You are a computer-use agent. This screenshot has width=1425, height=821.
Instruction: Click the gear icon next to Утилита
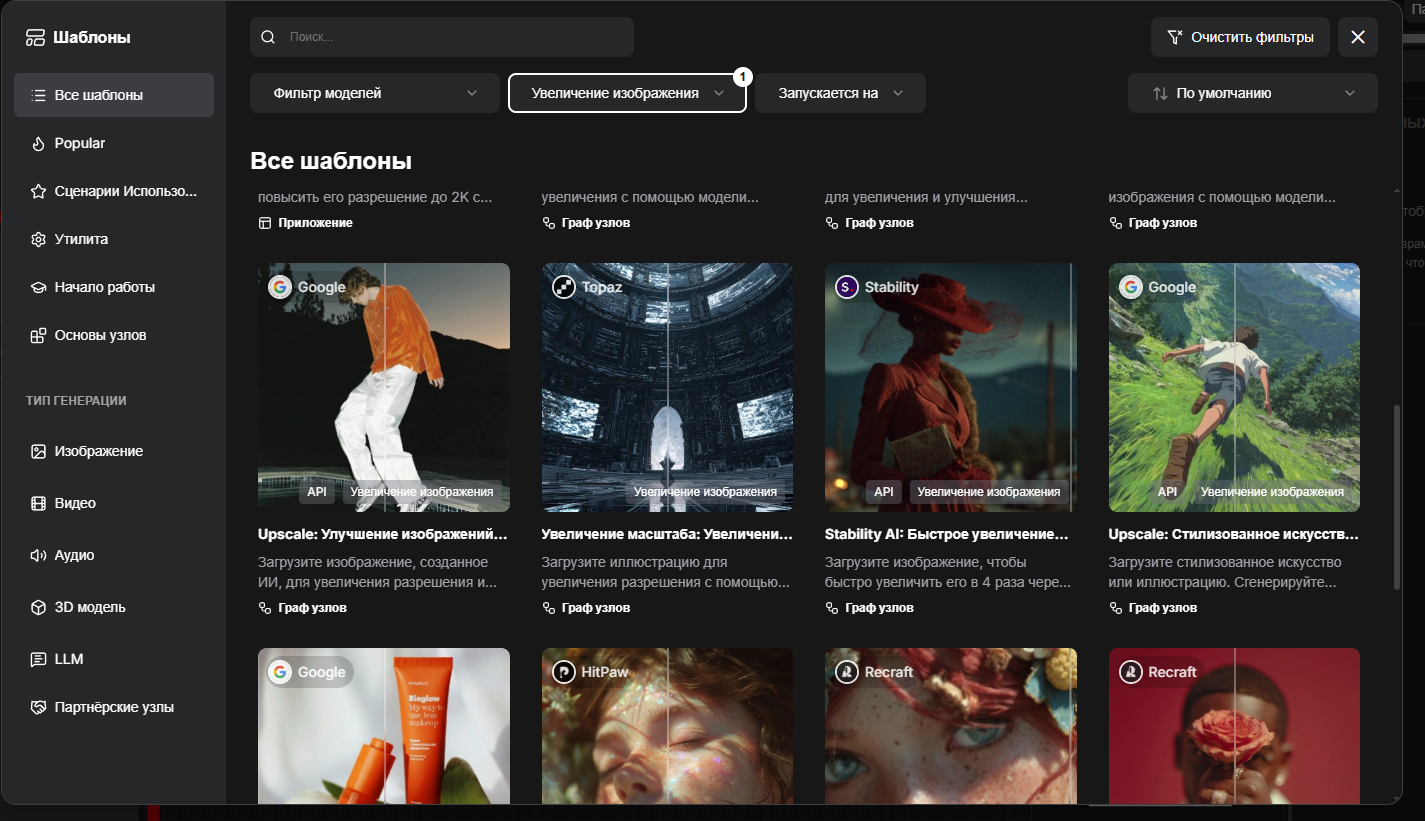[38, 239]
